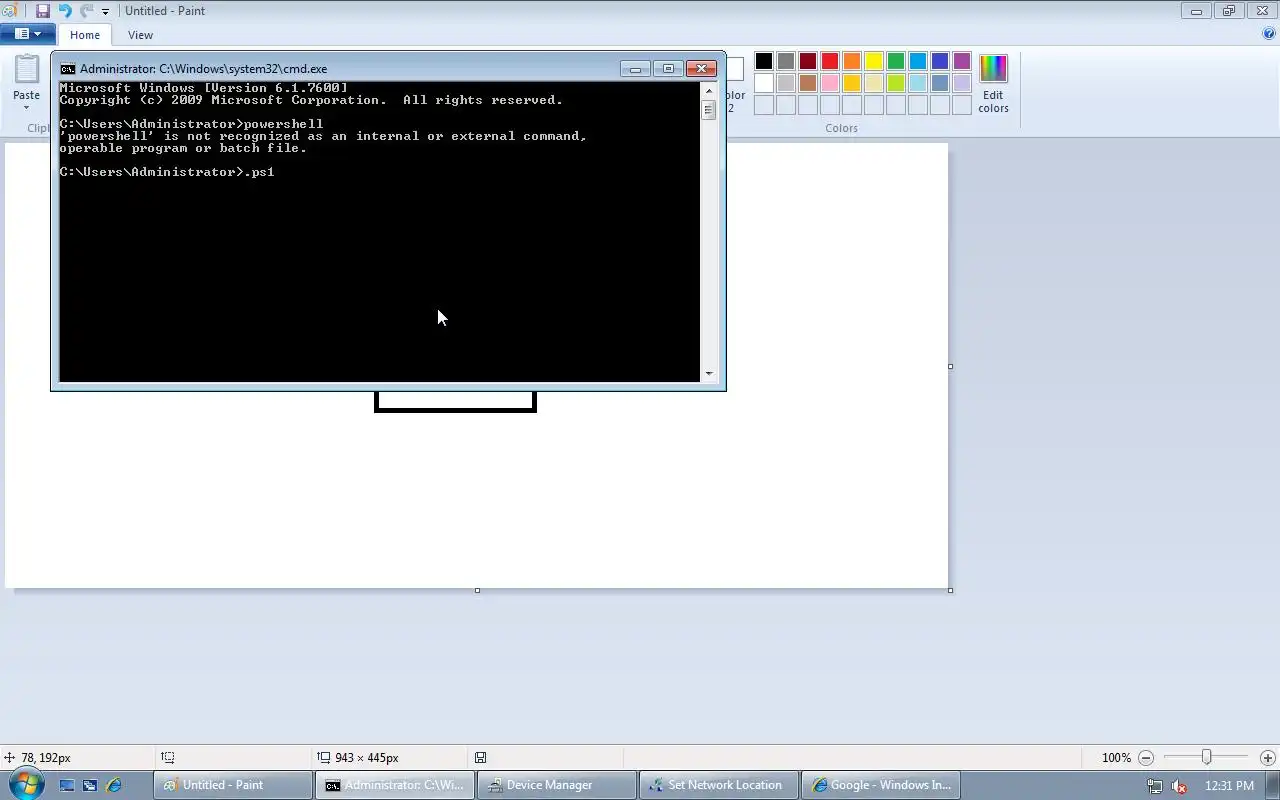Click the zoom slider handle
Image resolution: width=1280 pixels, height=800 pixels.
click(x=1207, y=758)
